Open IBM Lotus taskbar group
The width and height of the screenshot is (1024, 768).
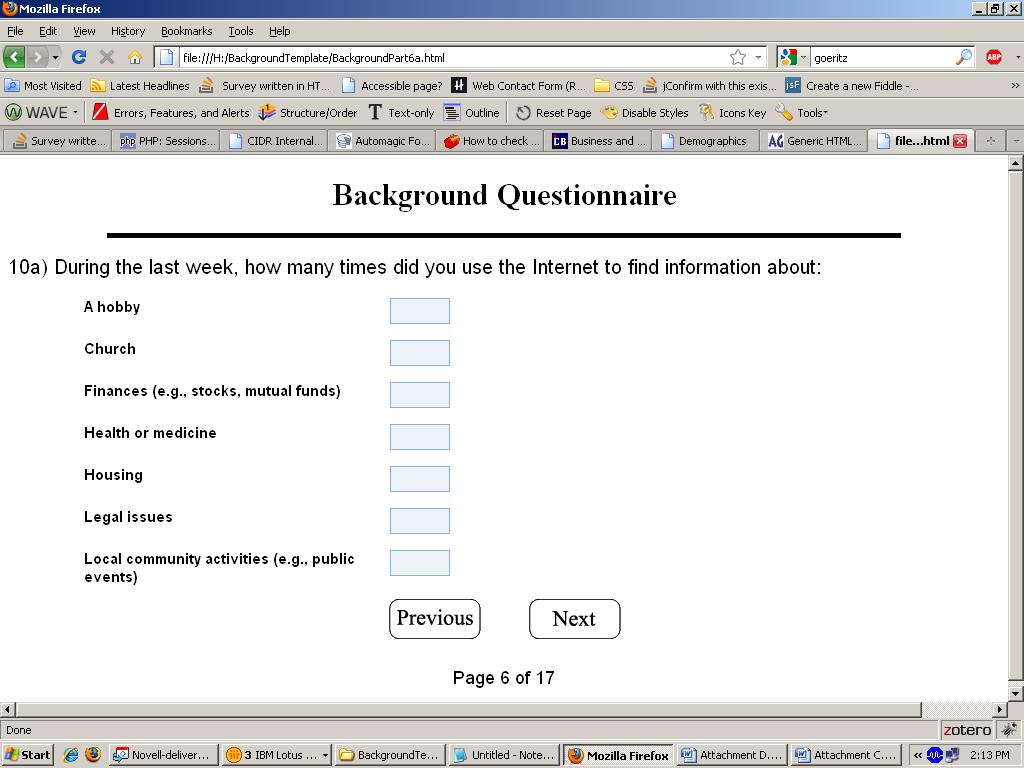point(277,755)
